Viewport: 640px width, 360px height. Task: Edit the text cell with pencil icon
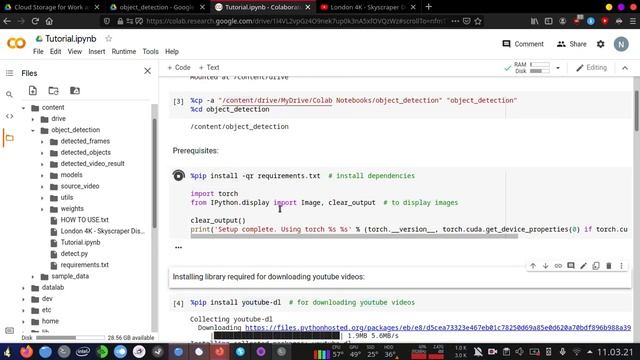(x=583, y=266)
